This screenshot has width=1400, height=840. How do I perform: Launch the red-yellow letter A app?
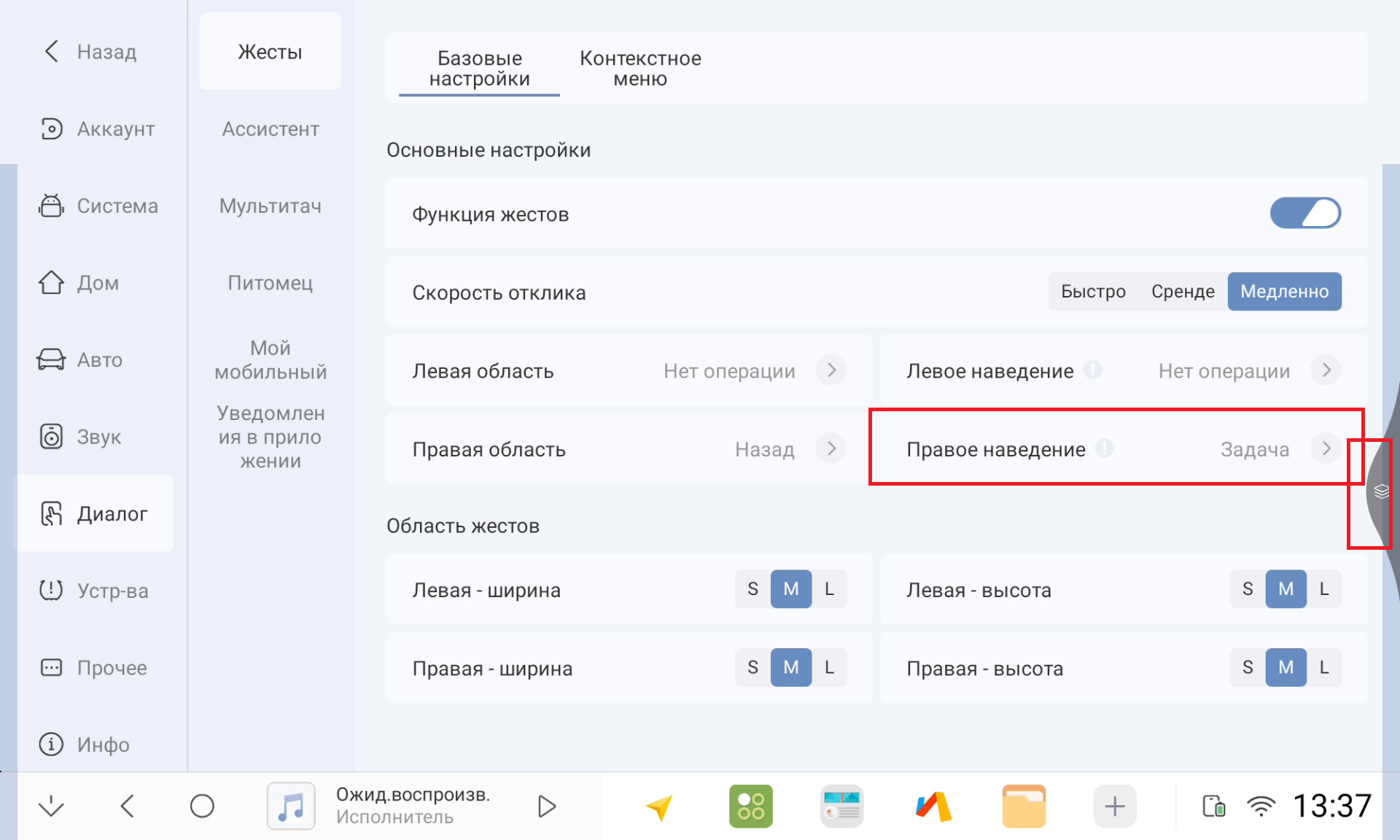point(933,806)
